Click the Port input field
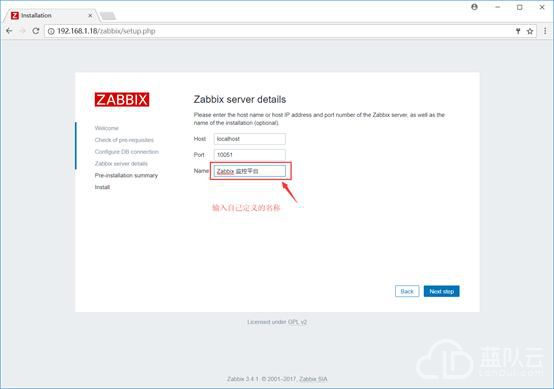The height and width of the screenshot is (389, 554). [249, 155]
